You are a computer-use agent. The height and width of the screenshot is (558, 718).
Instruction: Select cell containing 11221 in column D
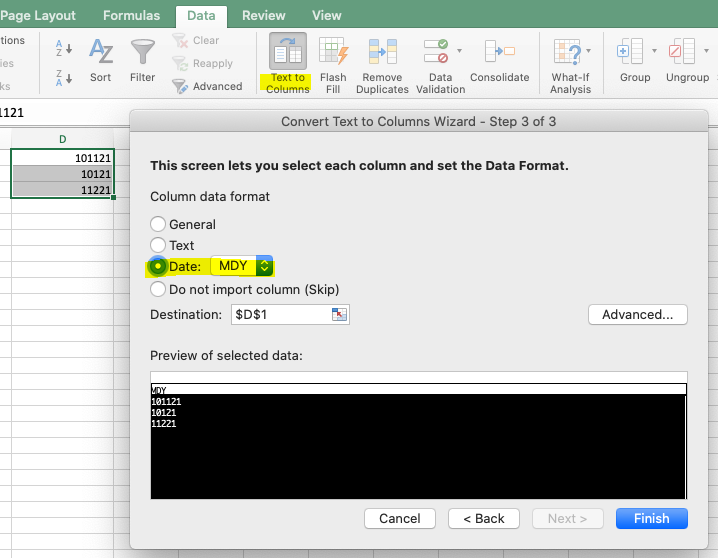pyautogui.click(x=63, y=190)
